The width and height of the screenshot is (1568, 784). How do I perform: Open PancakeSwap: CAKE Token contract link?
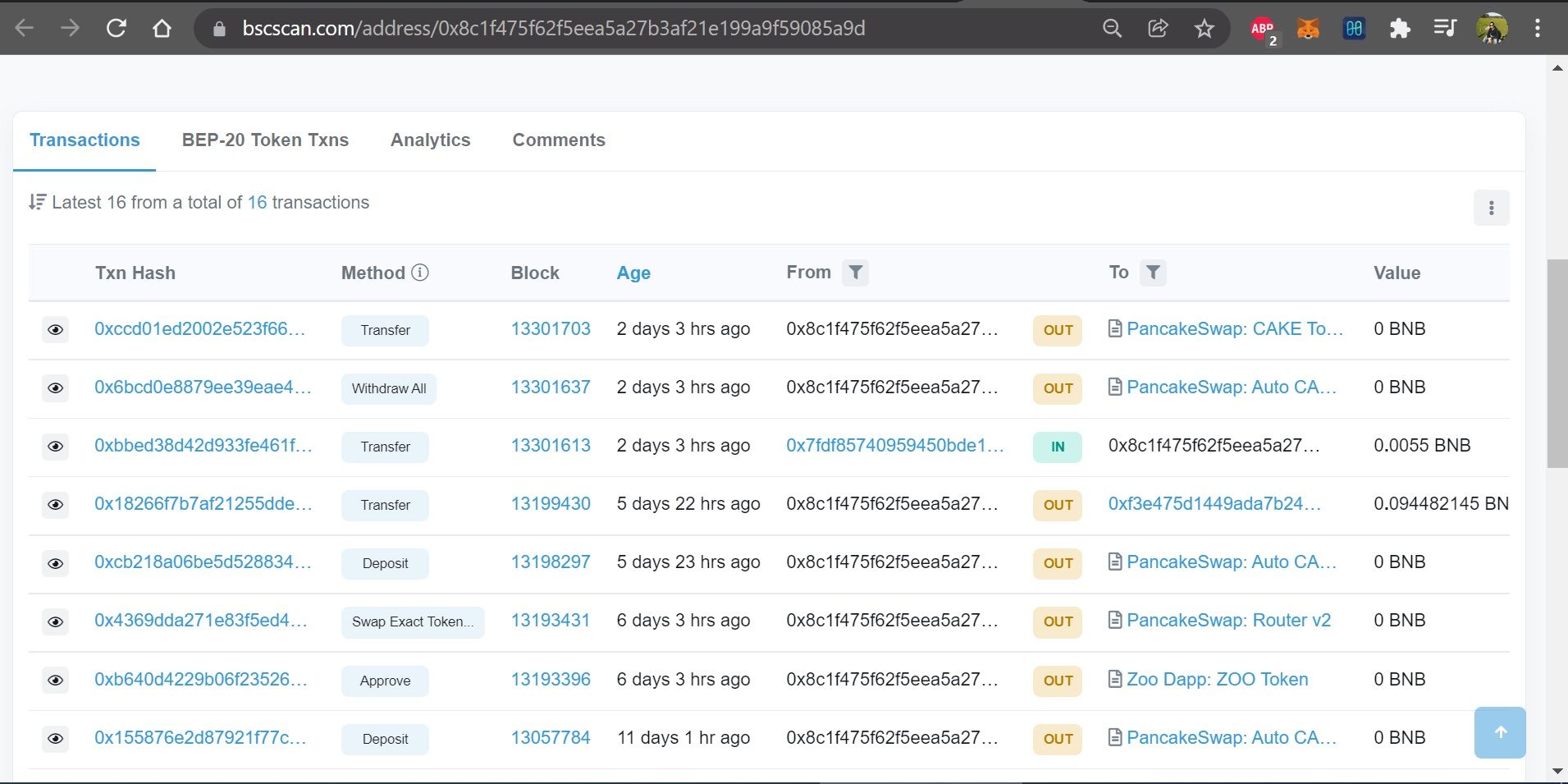(x=1235, y=329)
